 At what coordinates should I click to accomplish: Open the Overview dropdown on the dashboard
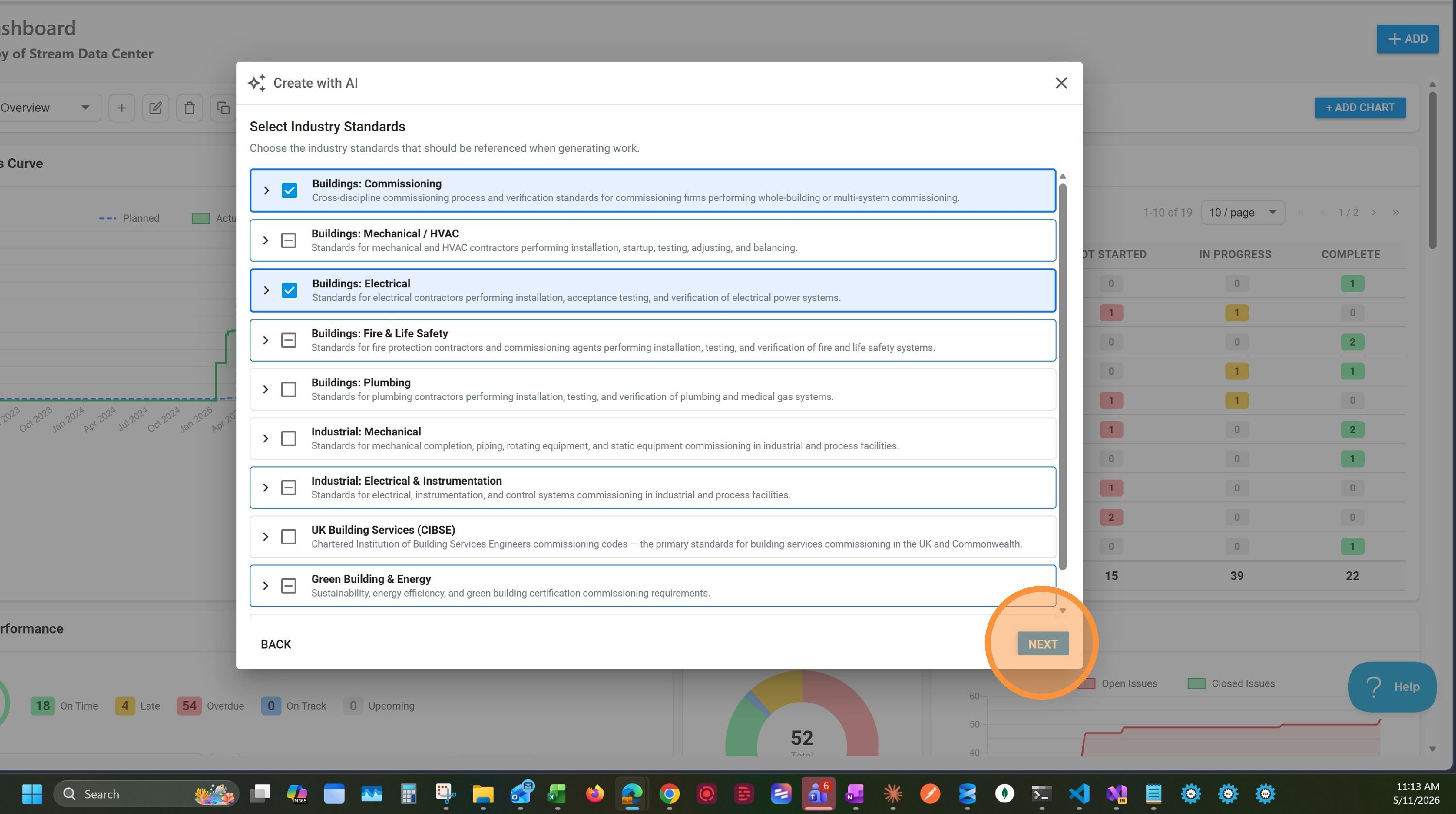point(48,107)
